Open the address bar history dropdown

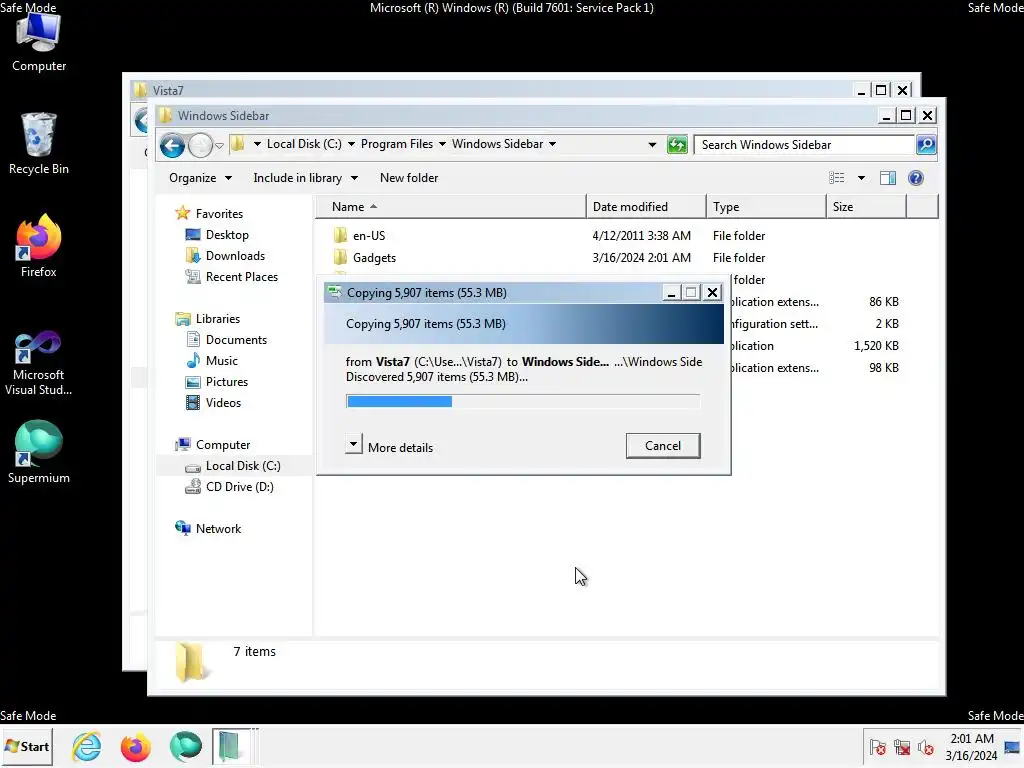[x=652, y=144]
